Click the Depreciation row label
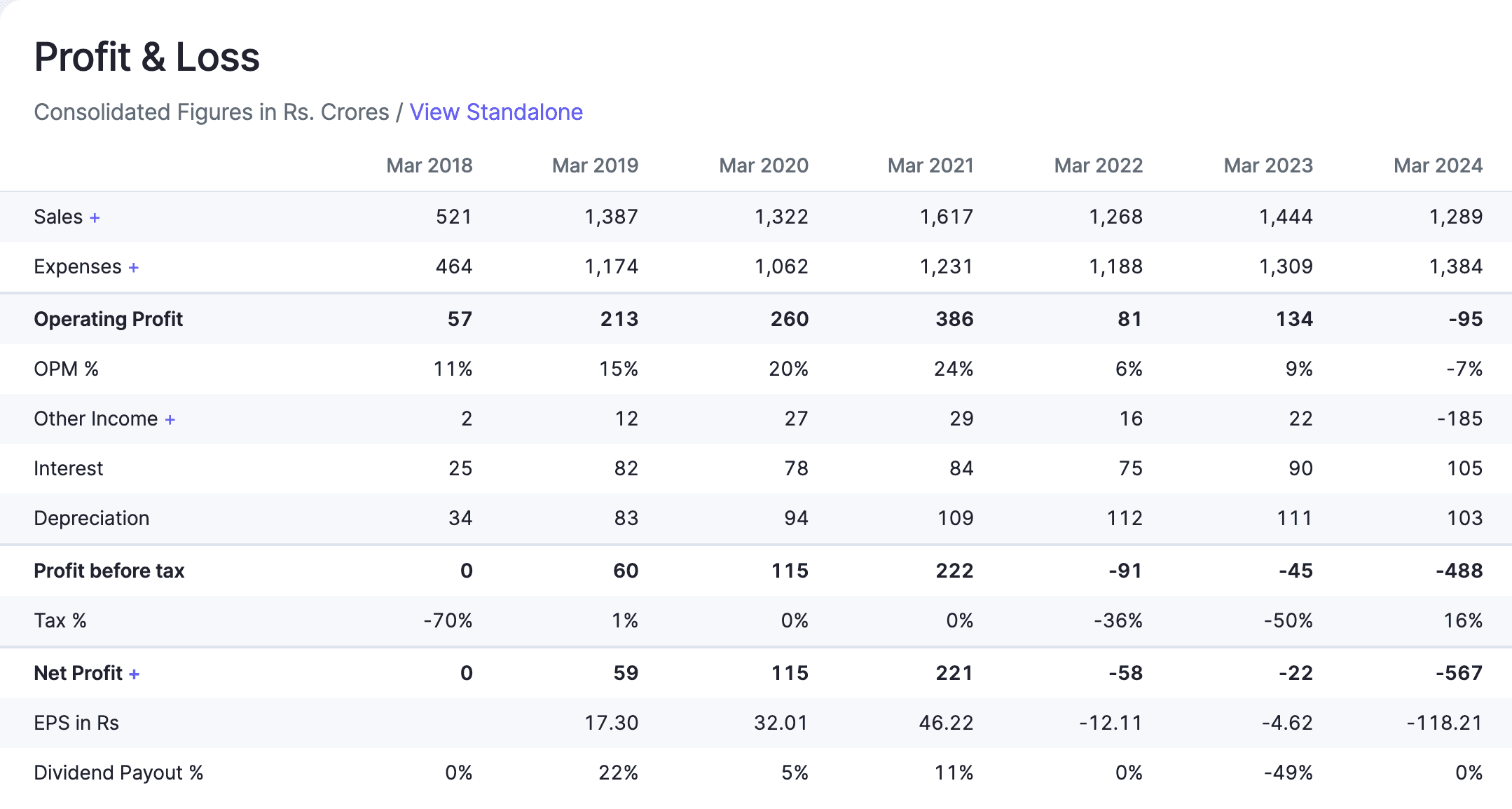Screen dimensions: 1512x809 click(92, 517)
